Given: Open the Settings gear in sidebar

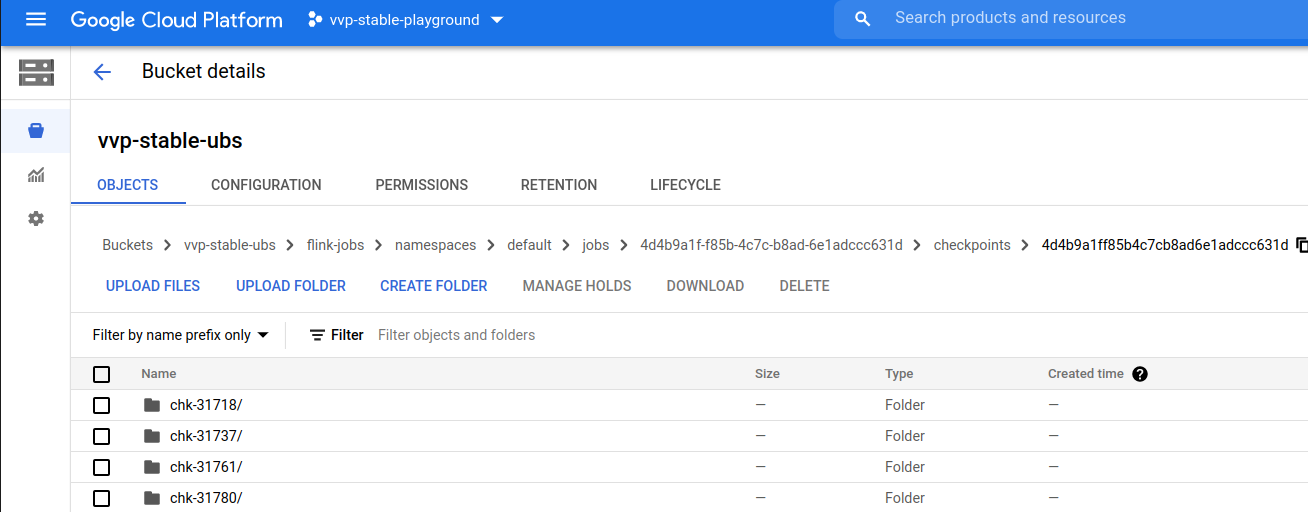Looking at the screenshot, I should pos(36,218).
